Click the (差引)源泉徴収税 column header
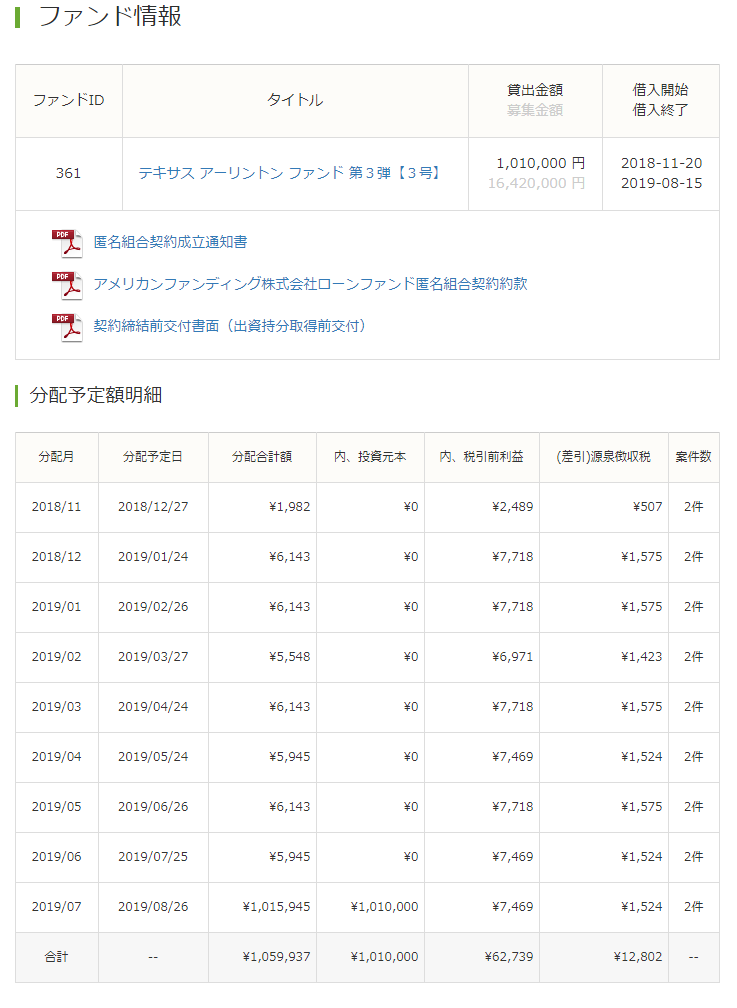The height and width of the screenshot is (1008, 737). [x=604, y=457]
